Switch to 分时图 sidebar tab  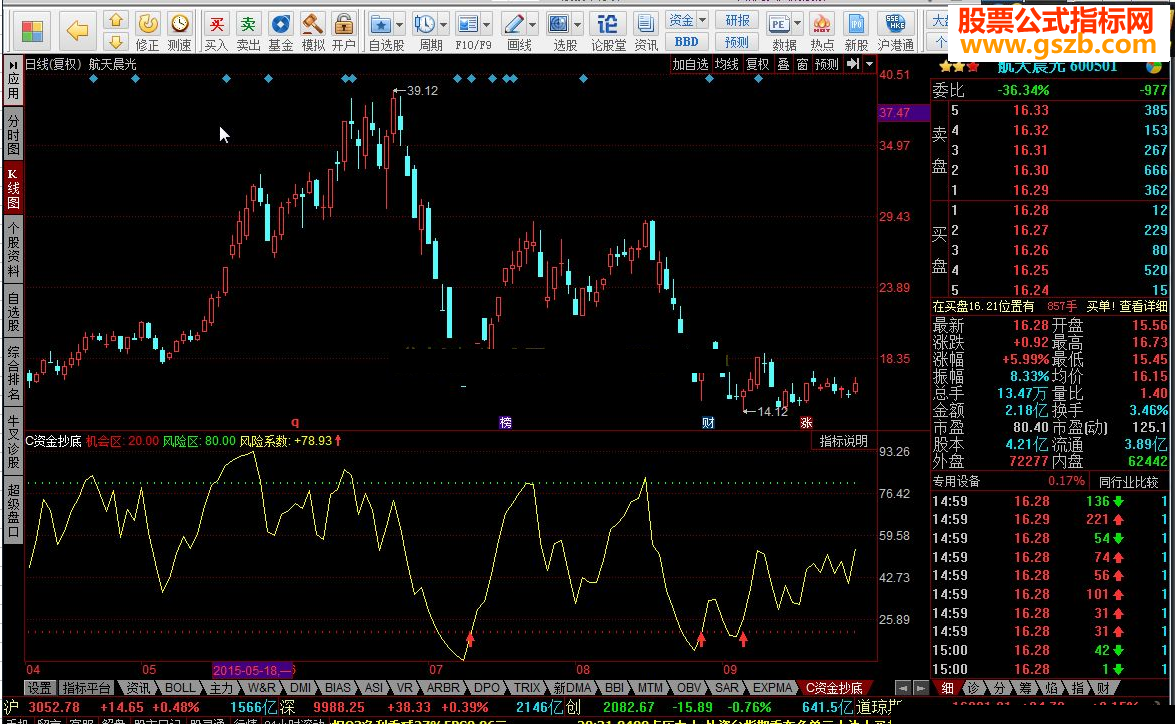(x=13, y=135)
